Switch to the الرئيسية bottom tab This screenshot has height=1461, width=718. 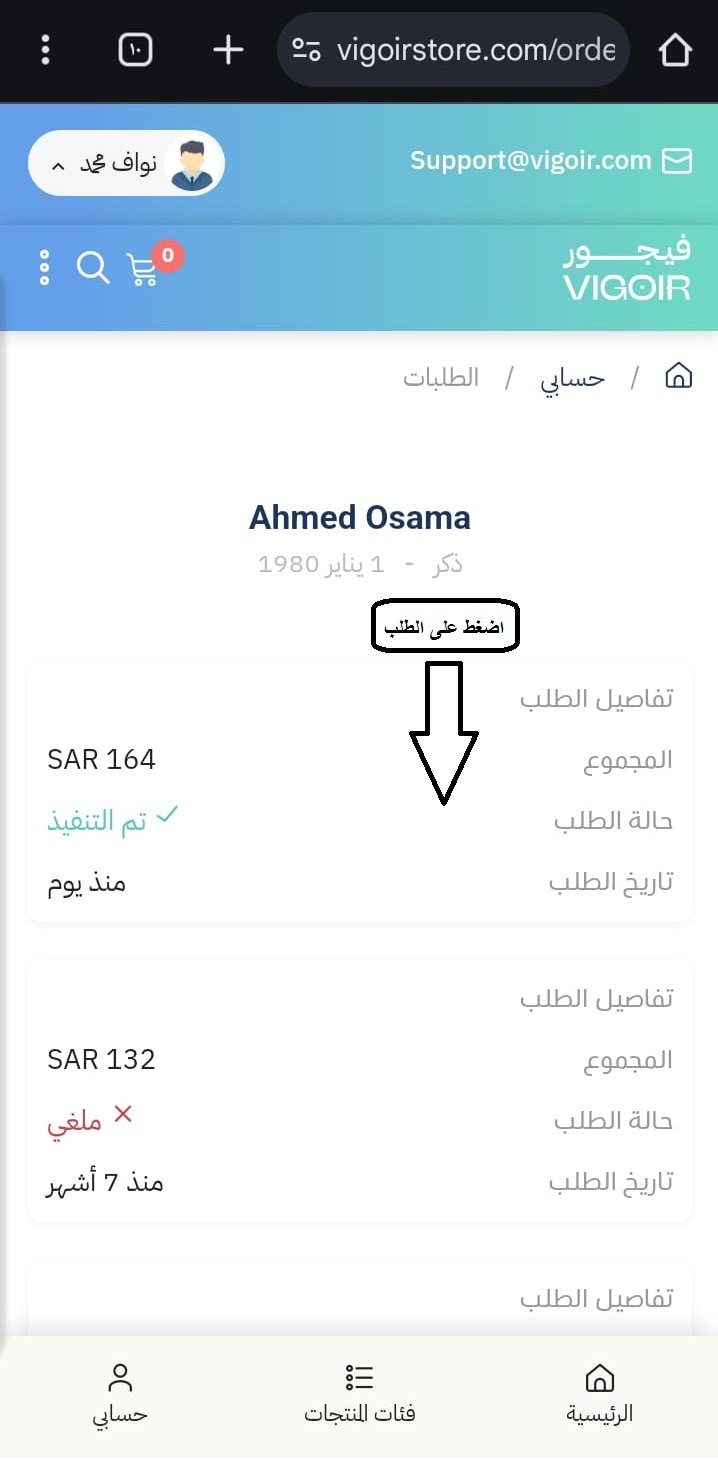click(599, 1393)
